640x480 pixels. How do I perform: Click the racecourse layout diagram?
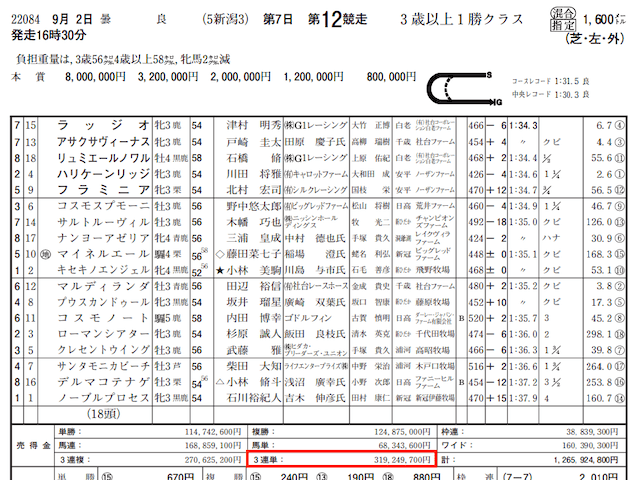click(464, 89)
